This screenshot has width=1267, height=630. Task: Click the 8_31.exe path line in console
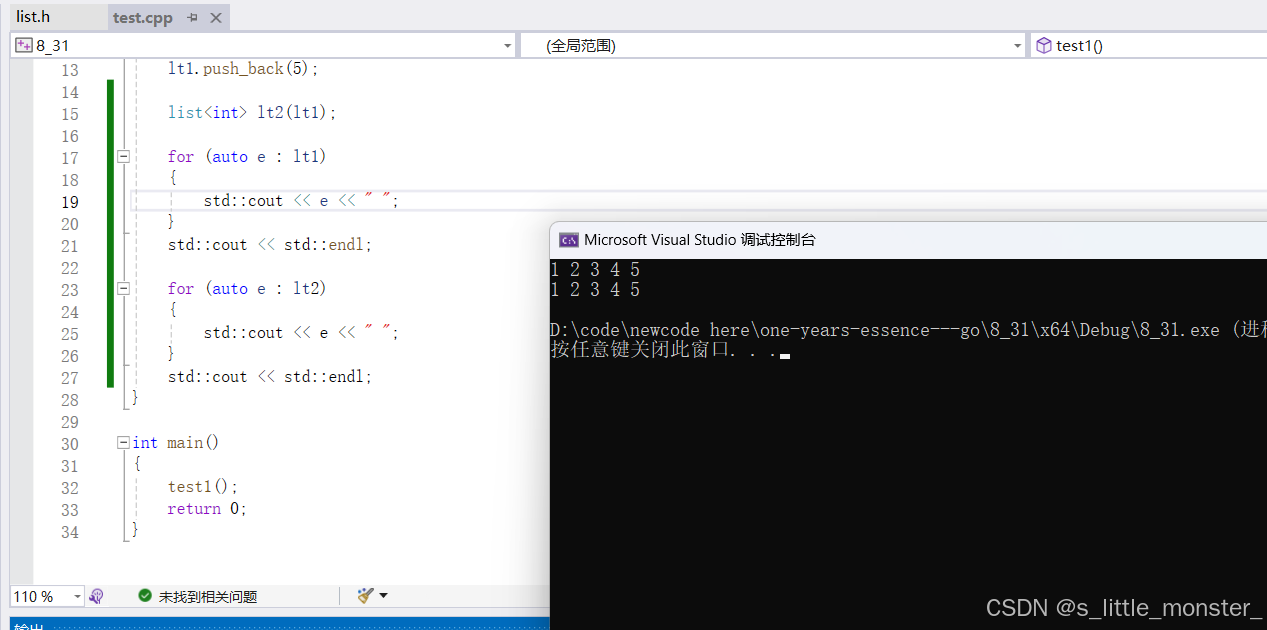(908, 330)
